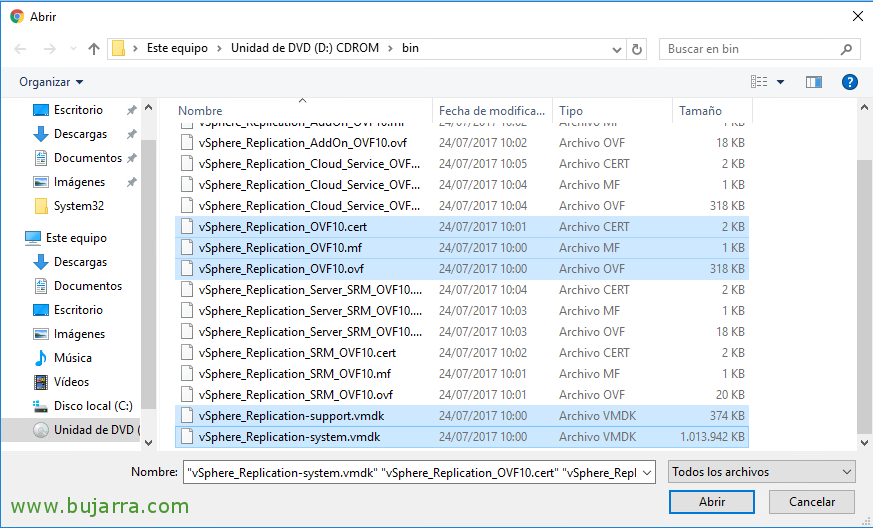This screenshot has height=528, width=873.
Task: Select the Cloud_Service Archivo CERT row
Action: click(x=462, y=164)
